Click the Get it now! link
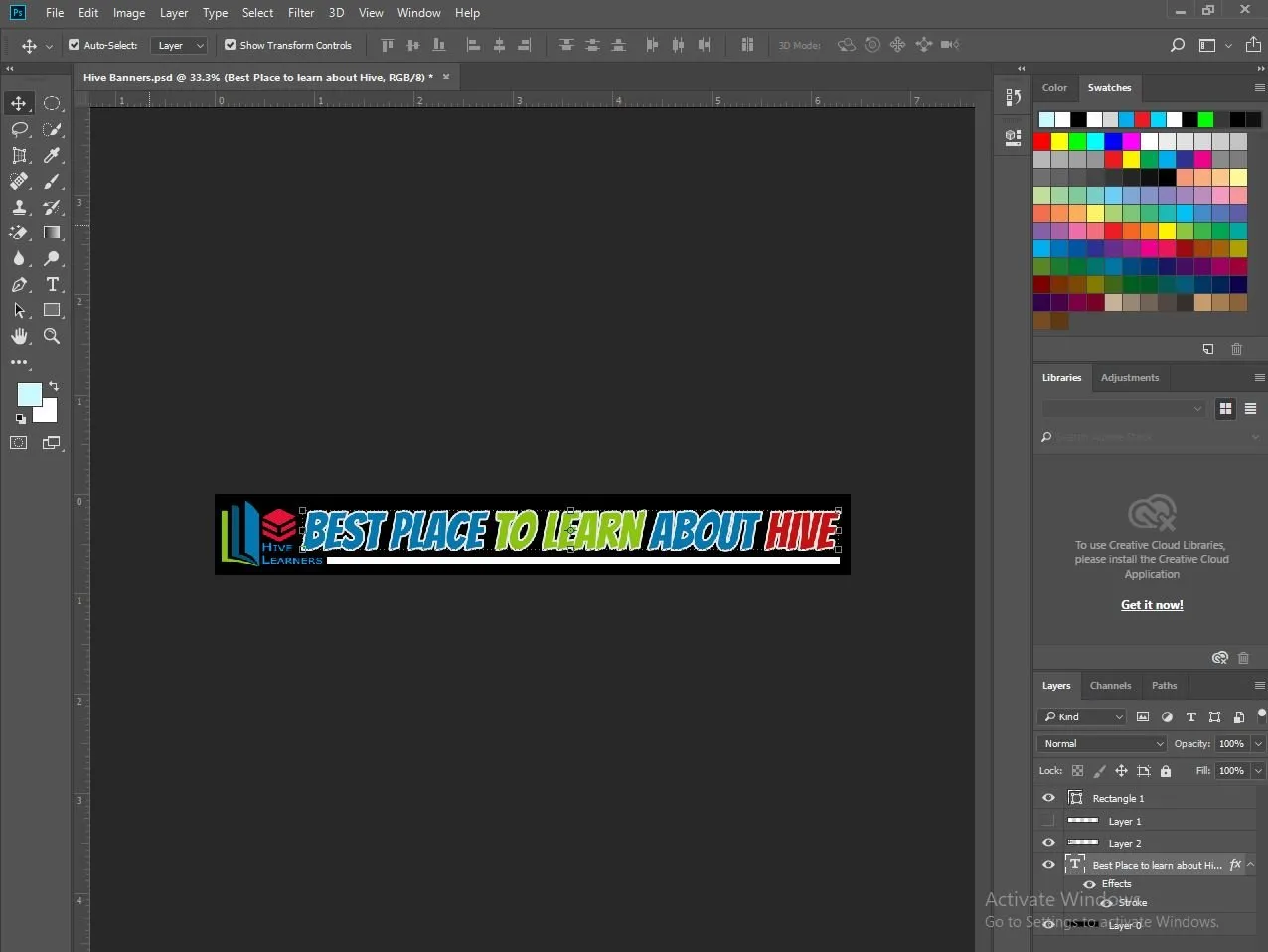The height and width of the screenshot is (952, 1268). [x=1152, y=604]
